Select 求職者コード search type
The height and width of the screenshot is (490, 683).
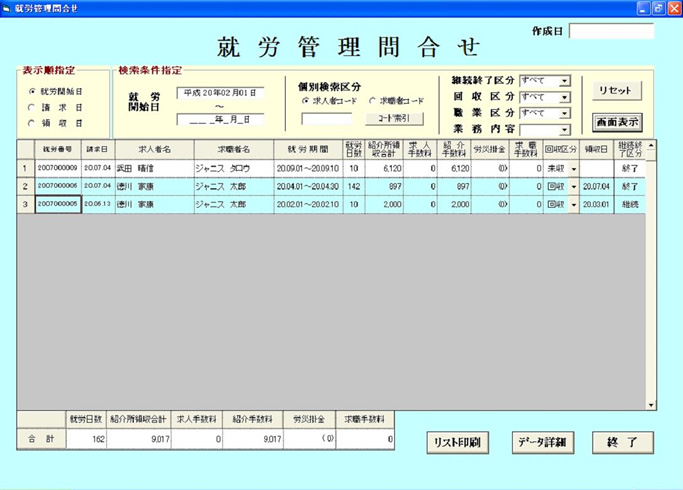tap(372, 101)
